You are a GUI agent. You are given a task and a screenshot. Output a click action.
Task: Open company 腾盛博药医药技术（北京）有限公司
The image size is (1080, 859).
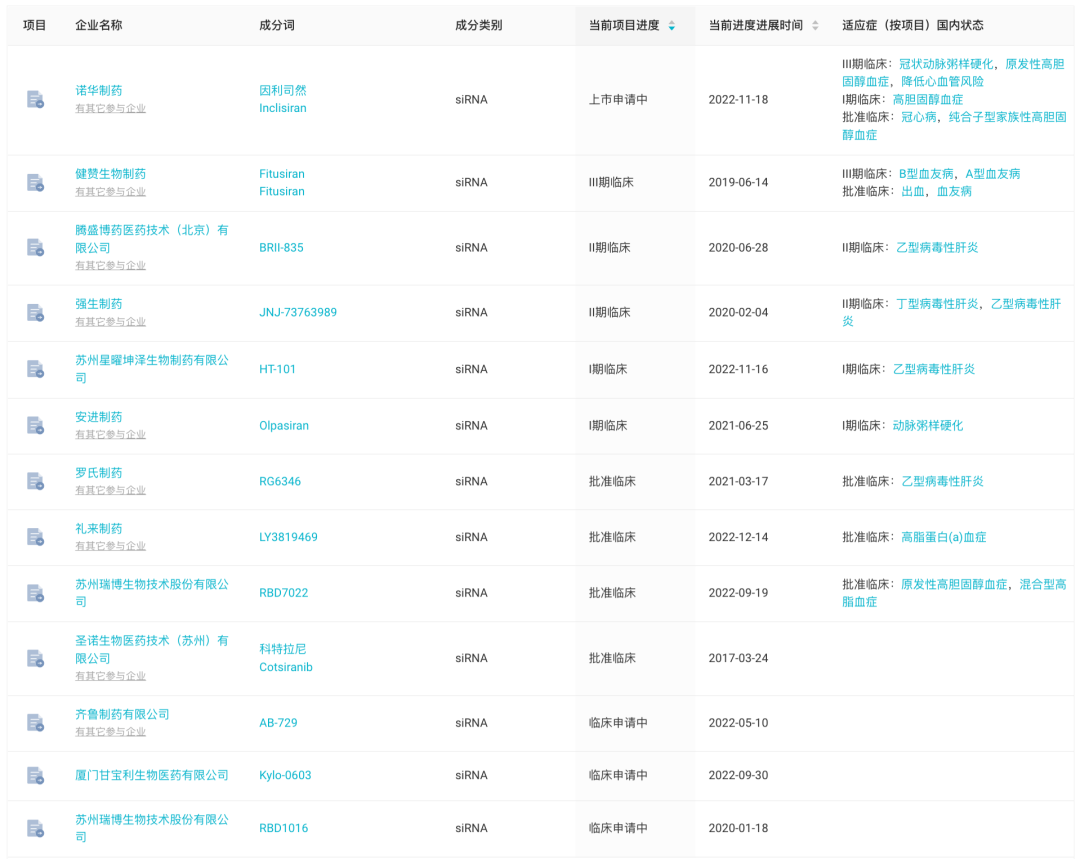(x=152, y=238)
